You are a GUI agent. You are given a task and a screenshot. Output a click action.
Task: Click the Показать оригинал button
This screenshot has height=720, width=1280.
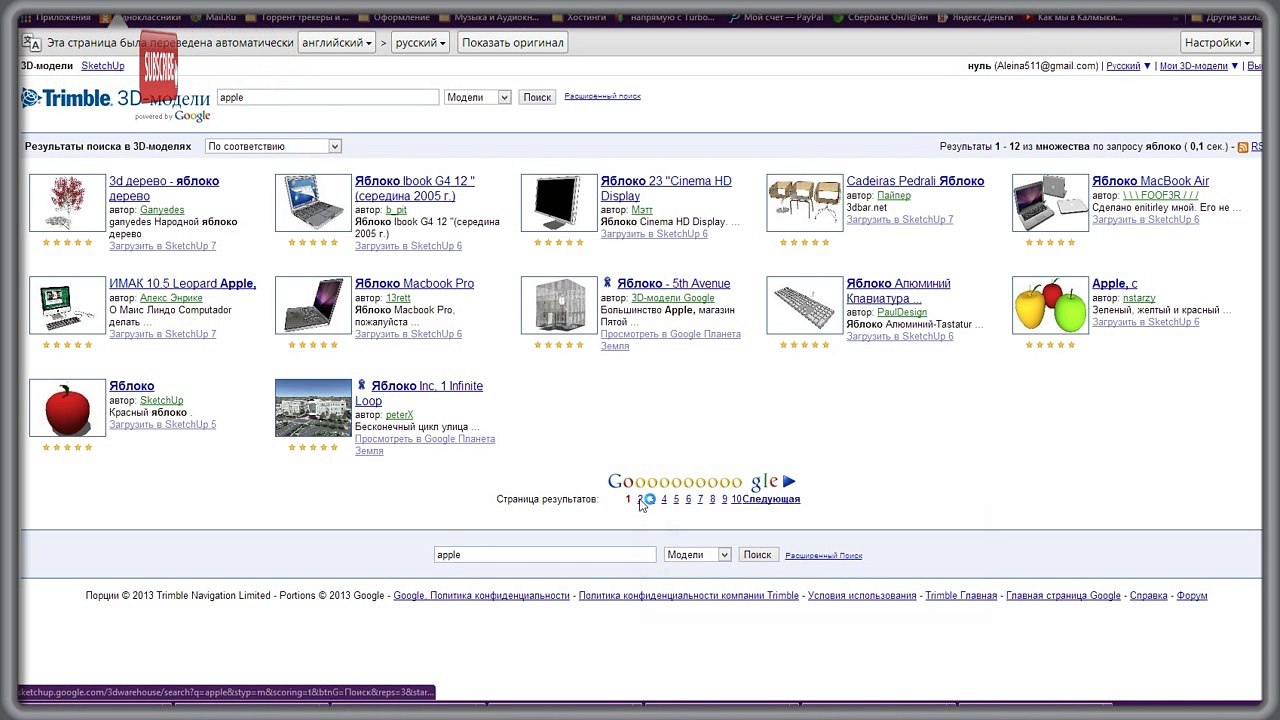(x=513, y=43)
